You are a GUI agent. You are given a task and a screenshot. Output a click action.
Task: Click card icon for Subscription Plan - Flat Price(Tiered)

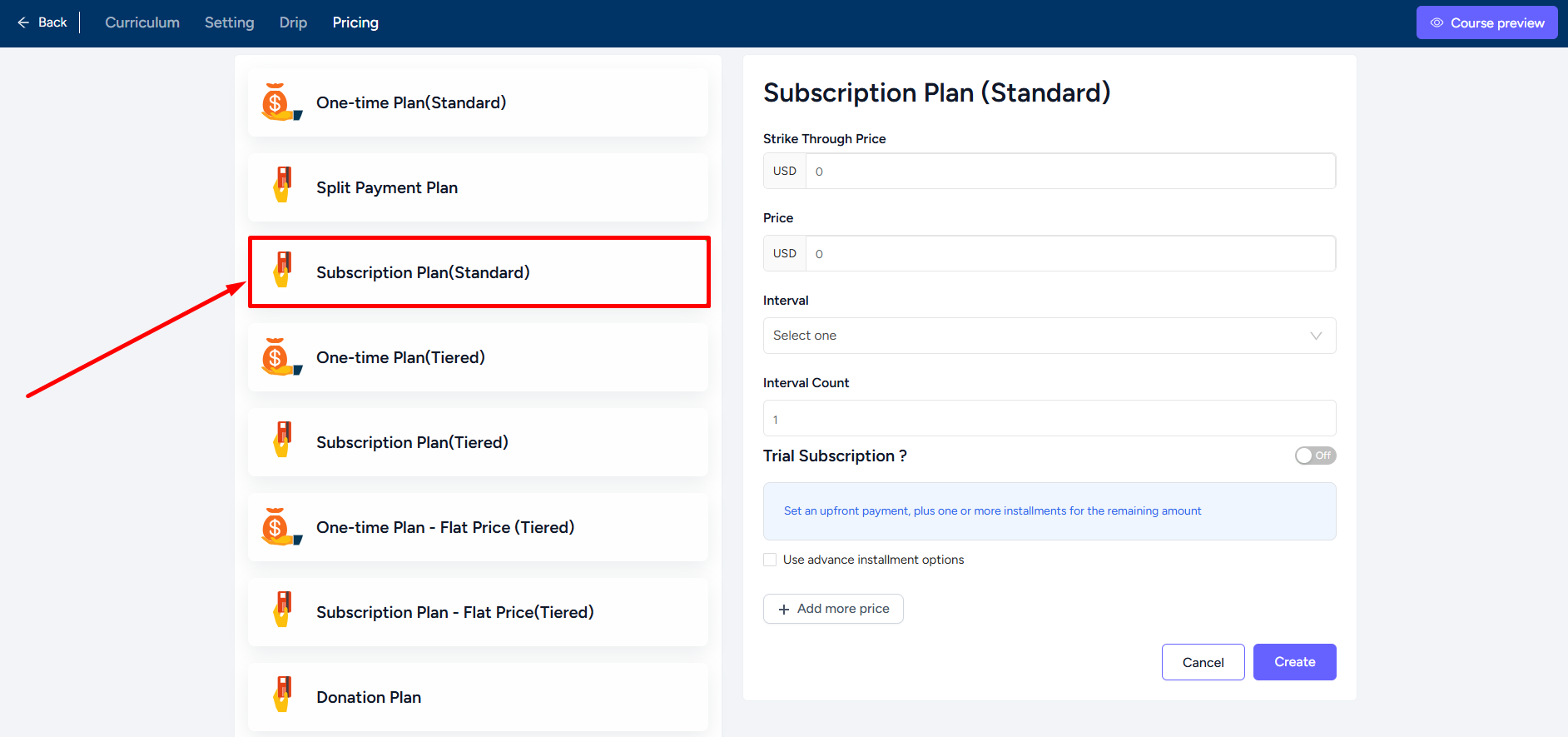pyautogui.click(x=283, y=610)
